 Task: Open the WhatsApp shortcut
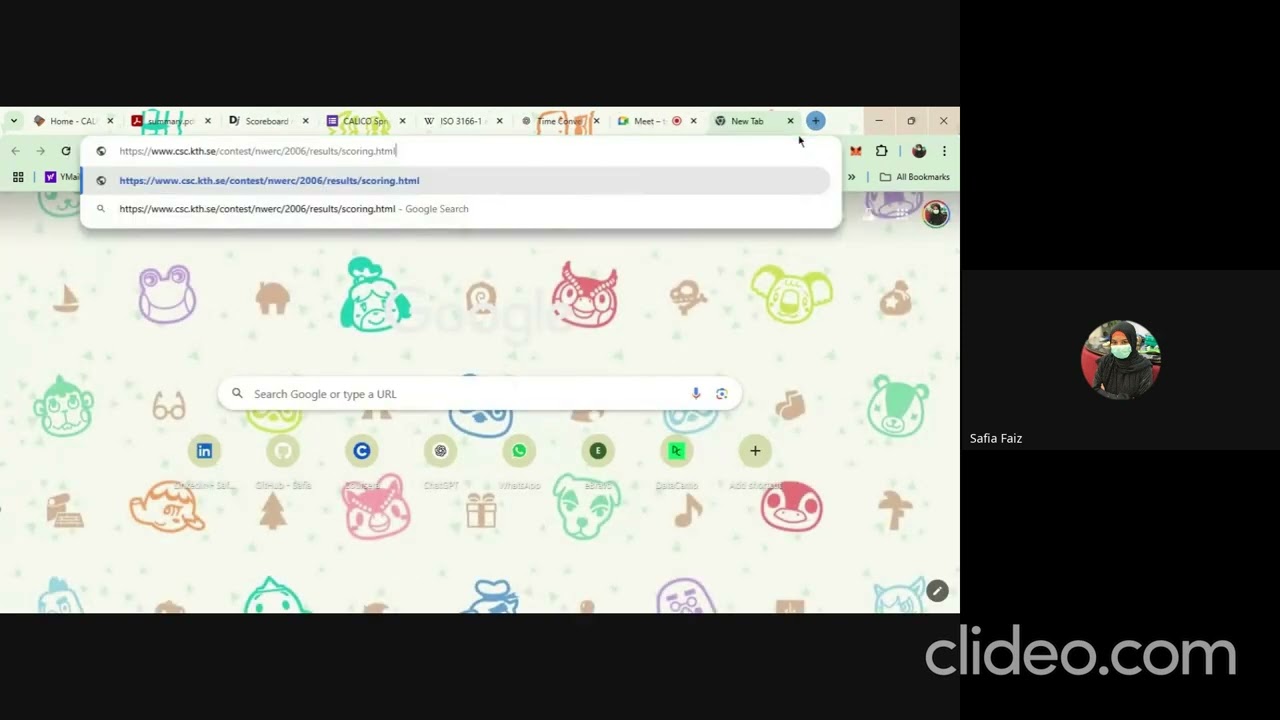[519, 451]
